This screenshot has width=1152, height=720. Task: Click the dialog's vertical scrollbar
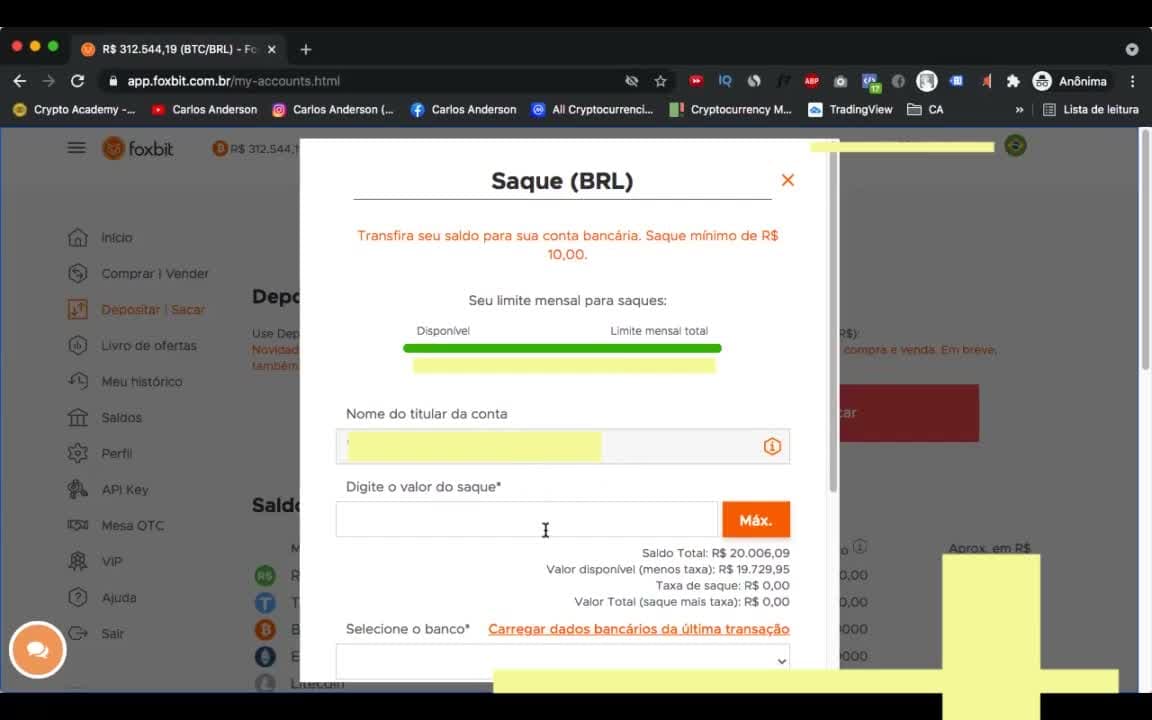[x=833, y=316]
